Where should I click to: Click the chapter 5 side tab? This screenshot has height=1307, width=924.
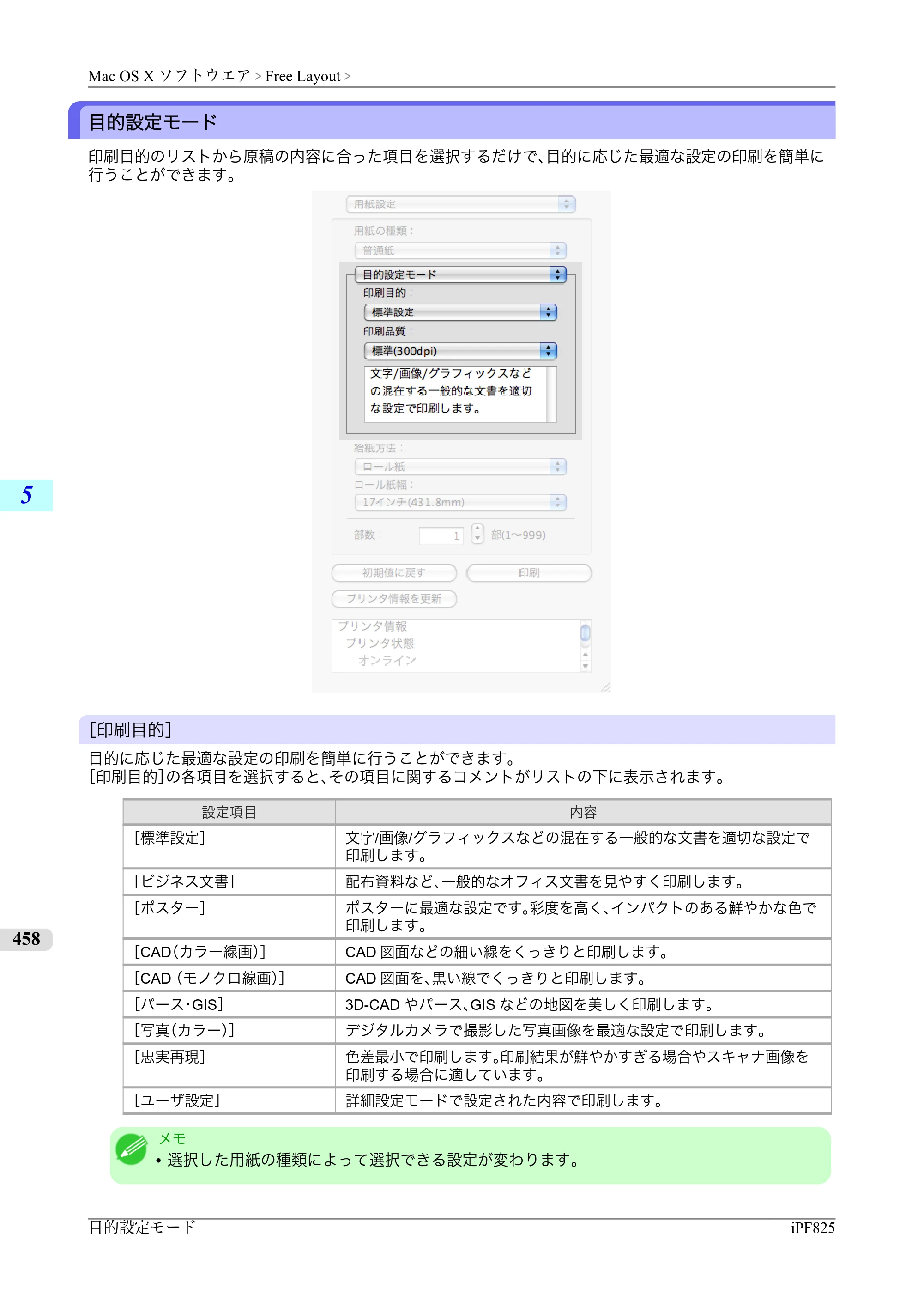(26, 495)
